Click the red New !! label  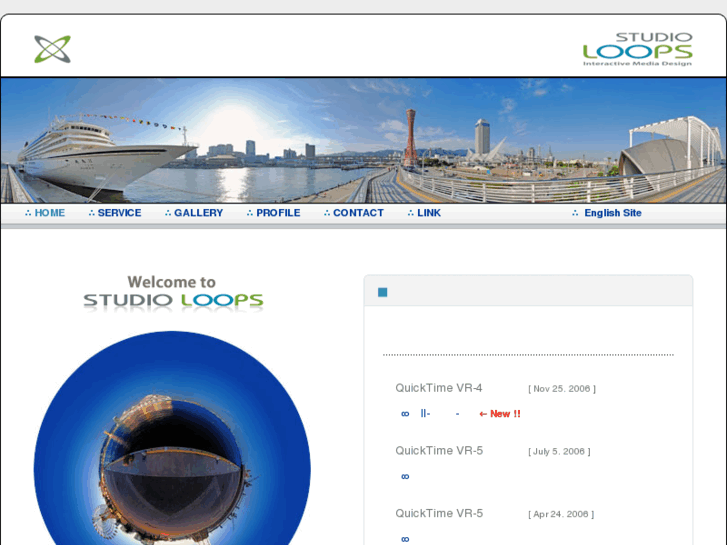[x=500, y=414]
